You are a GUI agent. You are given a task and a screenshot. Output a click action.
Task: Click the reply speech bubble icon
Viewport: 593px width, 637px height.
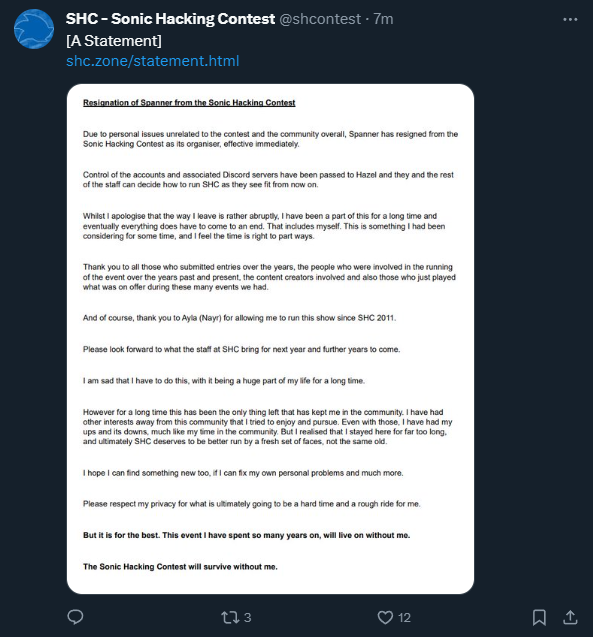tap(75, 617)
